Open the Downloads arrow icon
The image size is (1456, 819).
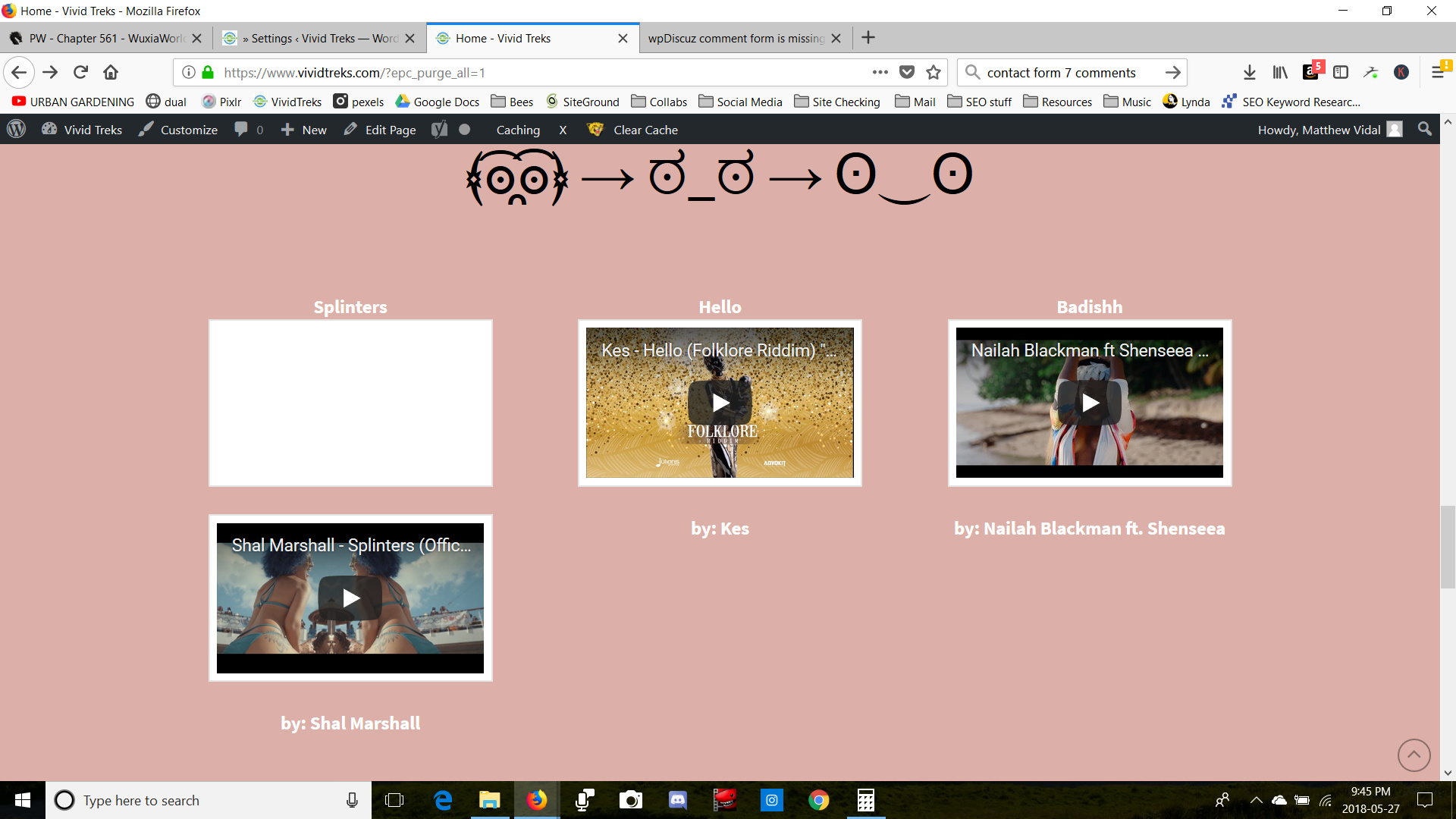coord(1249,72)
